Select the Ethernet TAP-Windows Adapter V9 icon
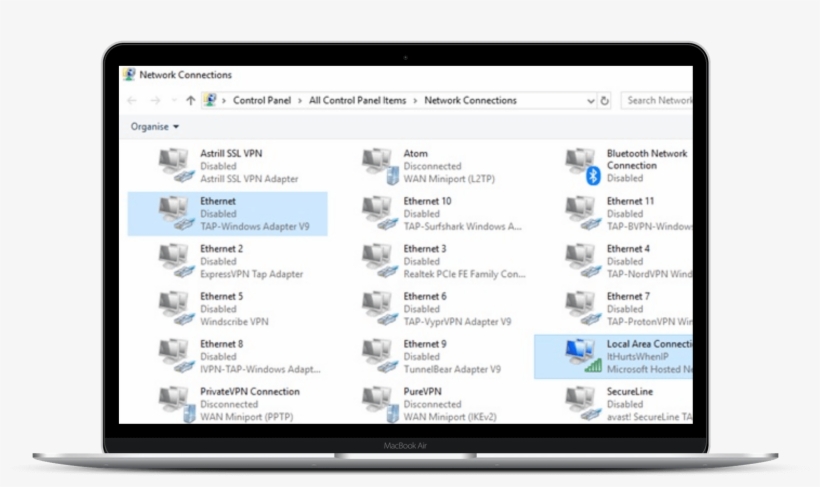The width and height of the screenshot is (820, 487). (x=176, y=213)
